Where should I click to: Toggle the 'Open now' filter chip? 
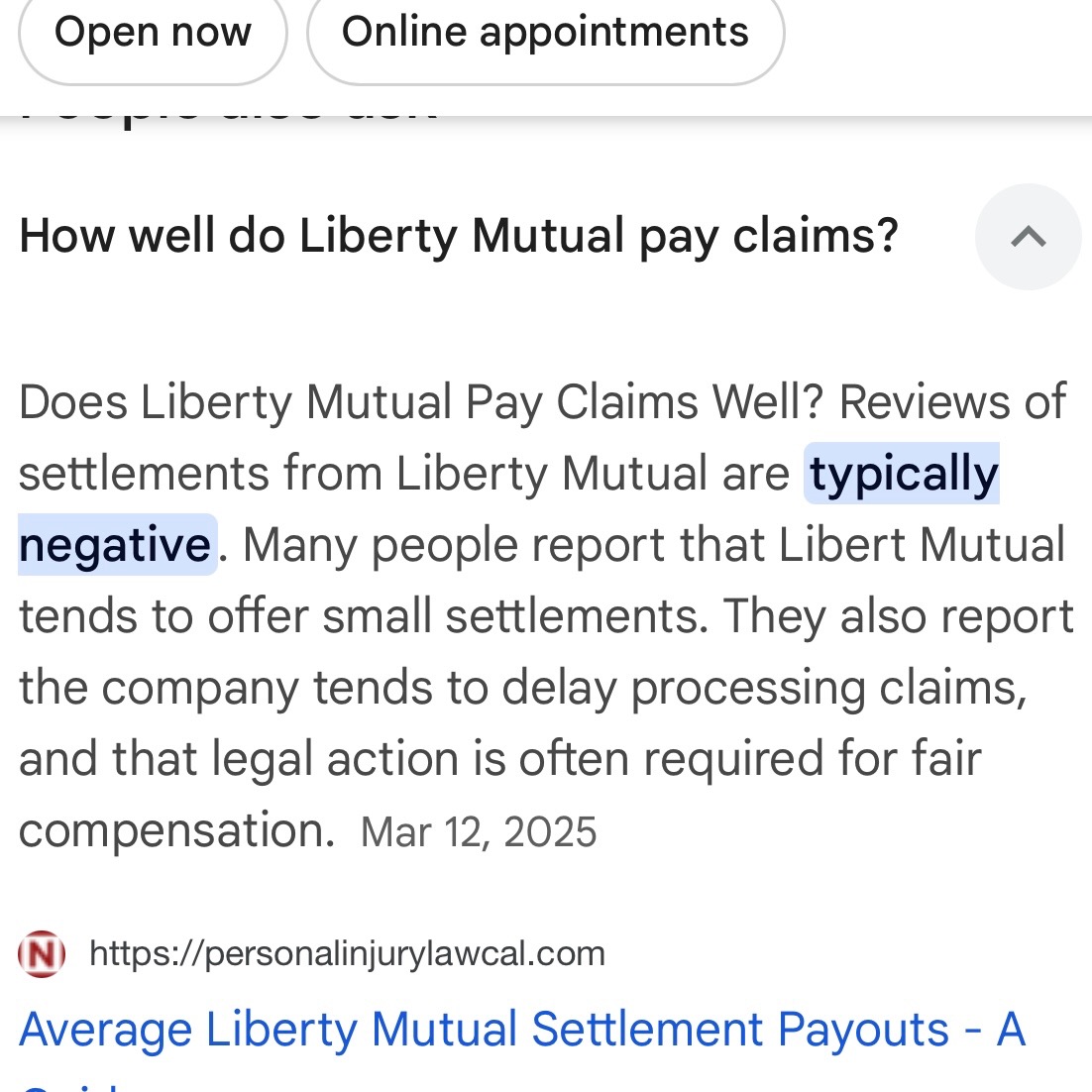[153, 32]
